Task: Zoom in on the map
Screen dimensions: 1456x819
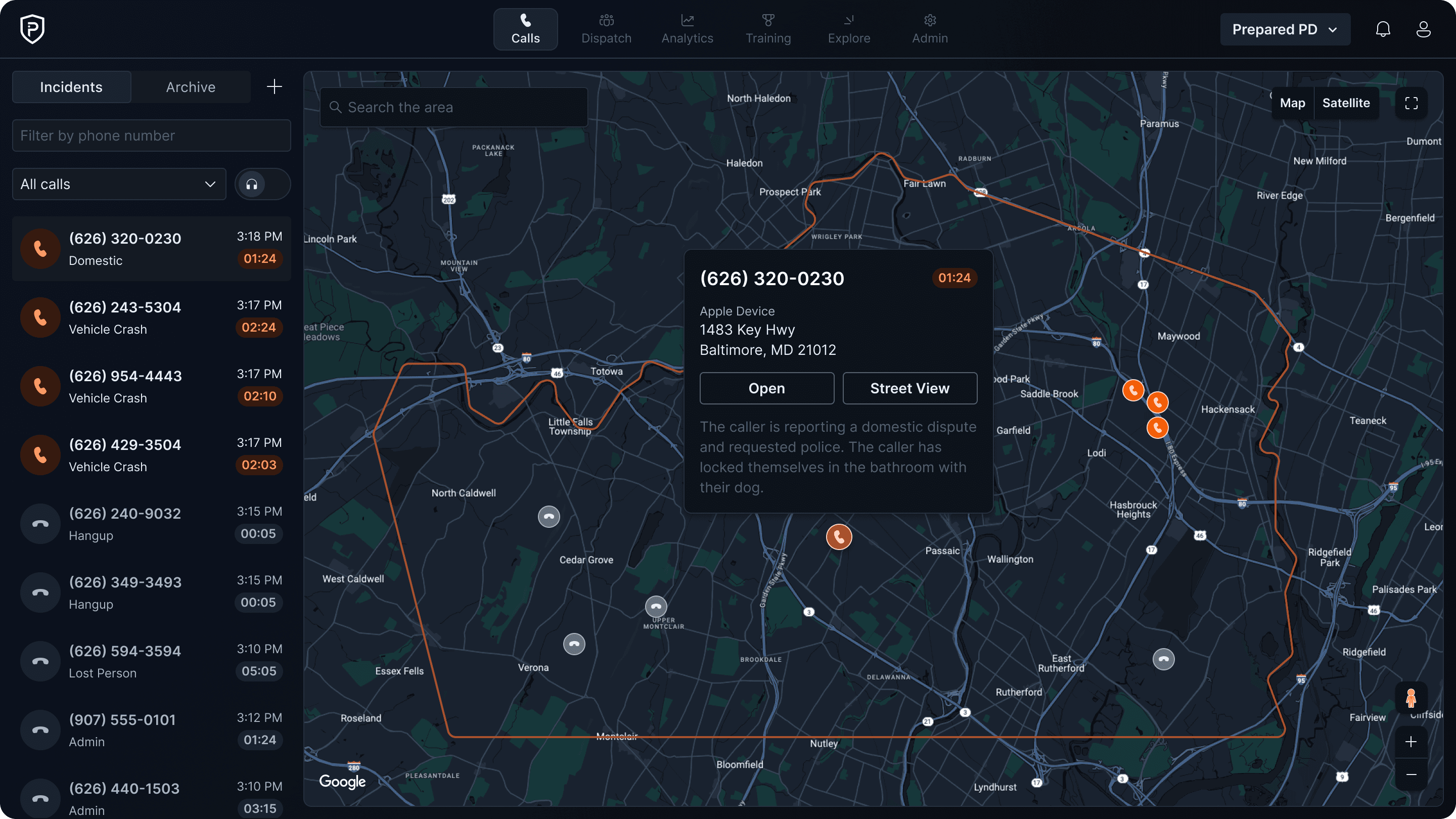Action: pyautogui.click(x=1411, y=742)
